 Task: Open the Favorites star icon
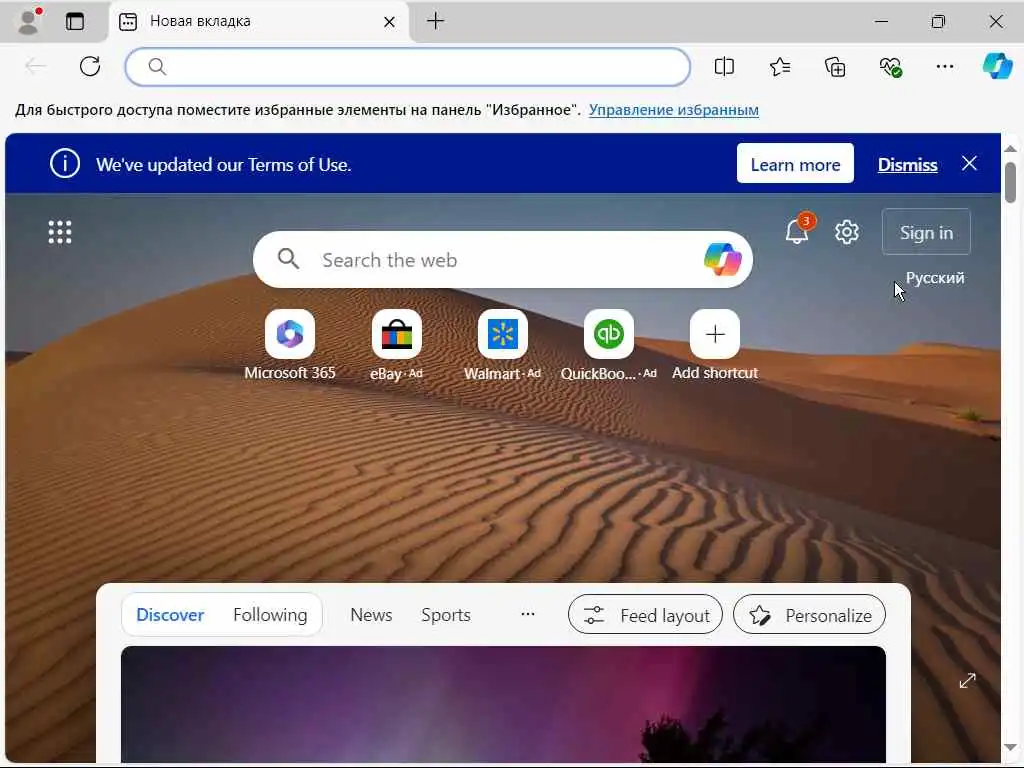[x=780, y=66]
